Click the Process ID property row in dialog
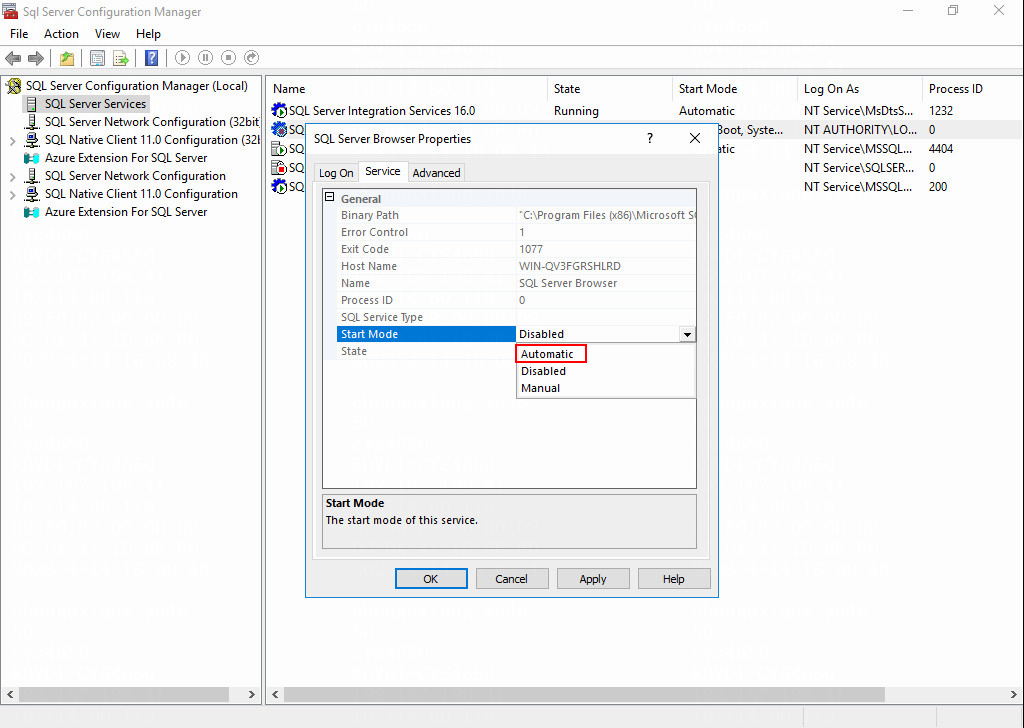Viewport: 1024px width, 728px height. point(516,300)
